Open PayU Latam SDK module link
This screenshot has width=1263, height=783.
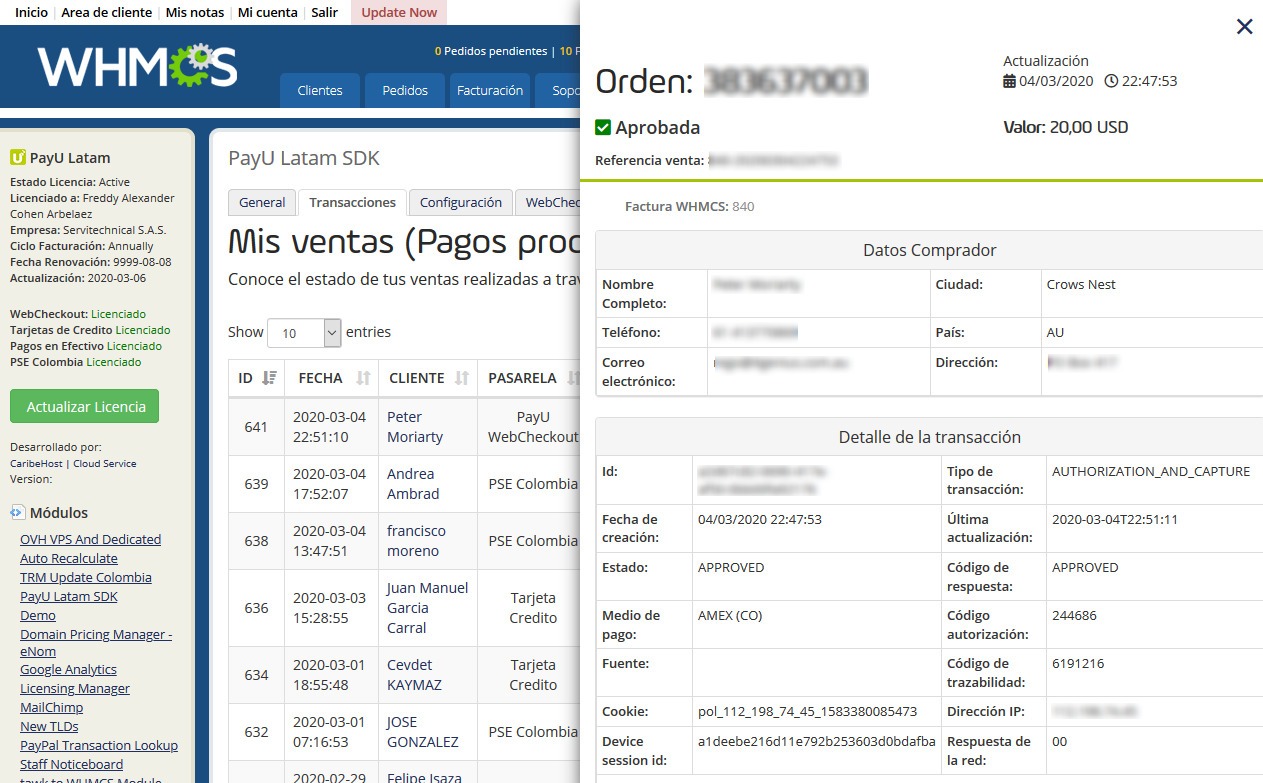tap(69, 596)
